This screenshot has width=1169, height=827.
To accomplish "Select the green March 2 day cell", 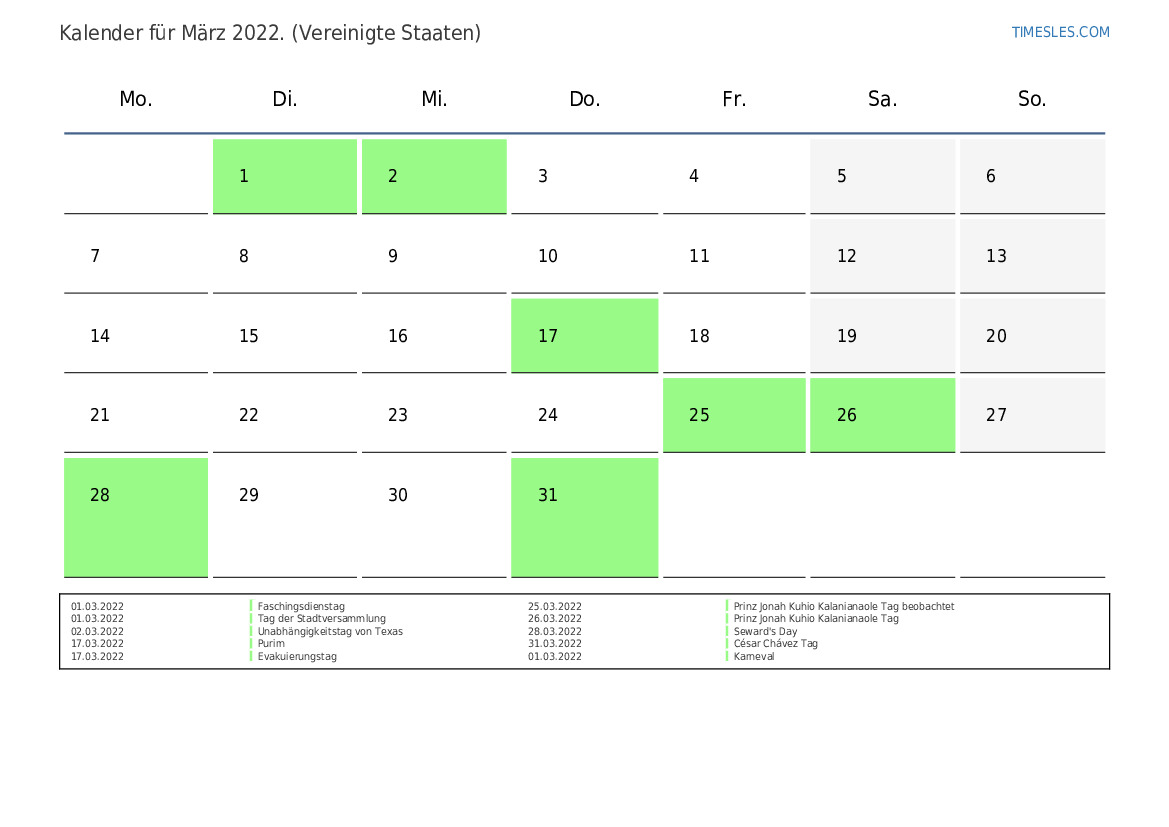I will click(x=434, y=176).
